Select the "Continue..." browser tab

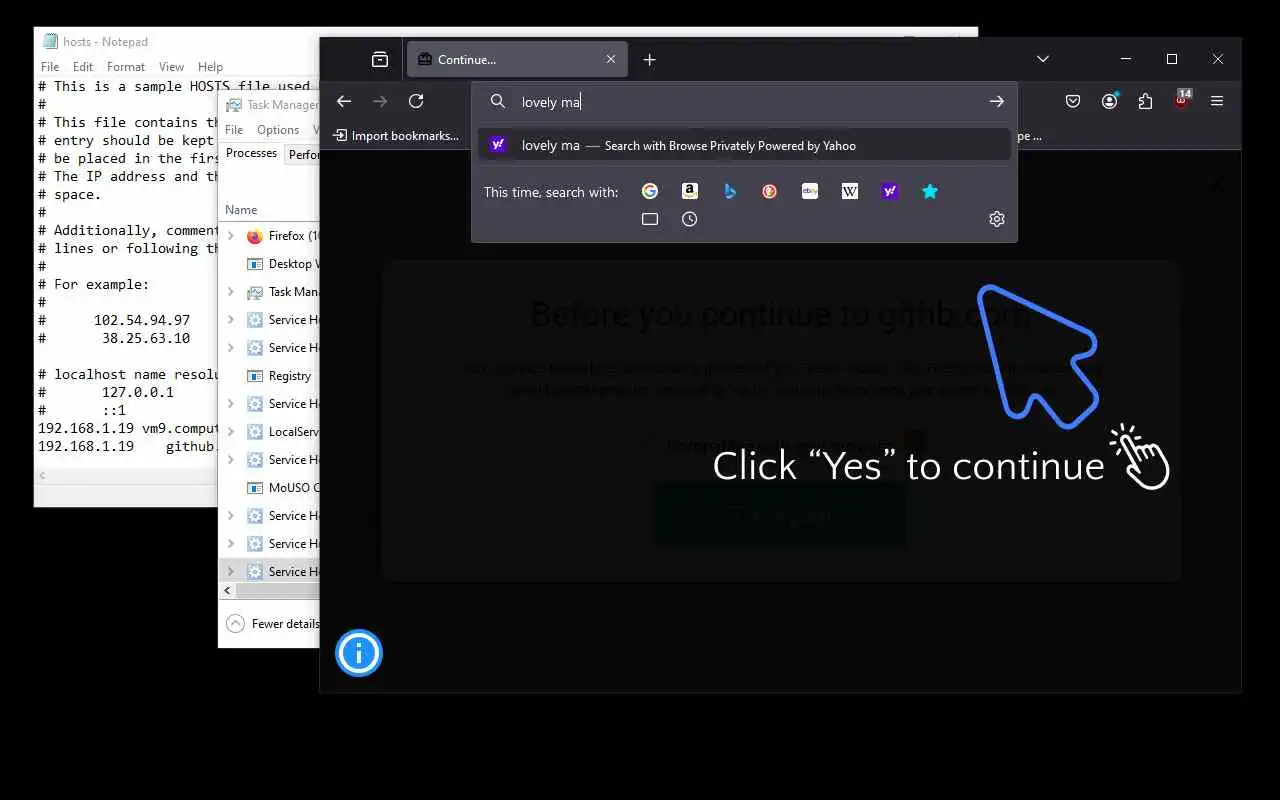pos(517,60)
